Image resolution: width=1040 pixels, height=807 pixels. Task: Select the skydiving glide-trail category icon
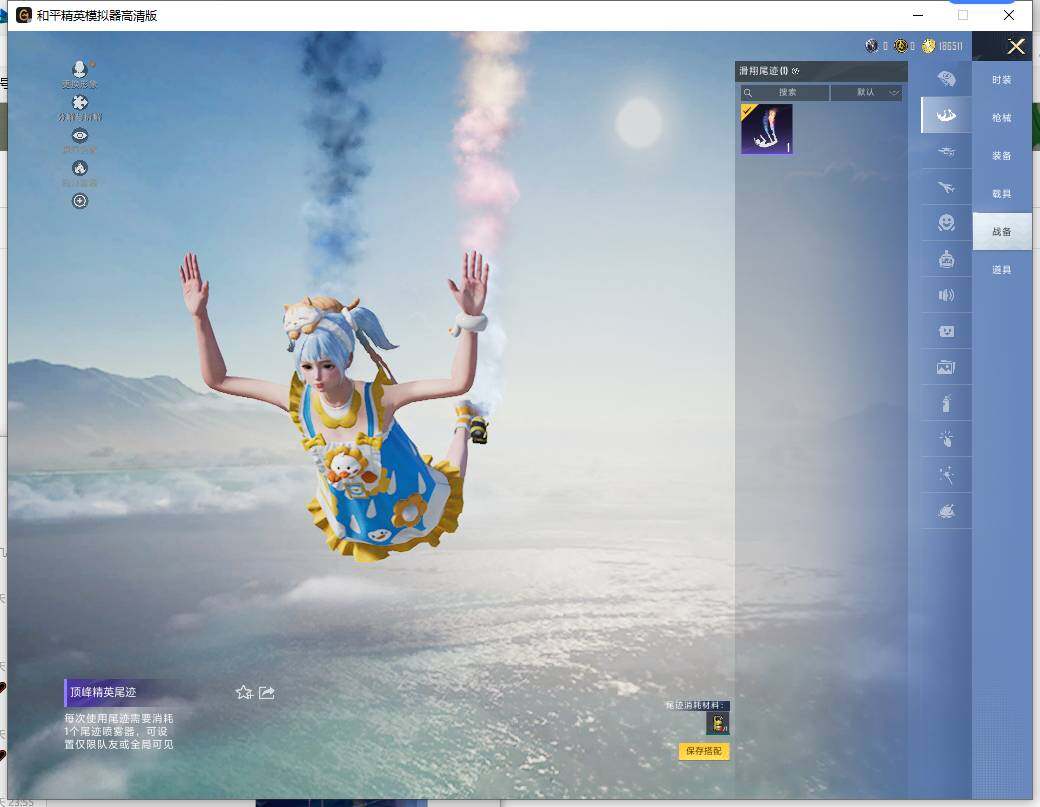tap(946, 115)
